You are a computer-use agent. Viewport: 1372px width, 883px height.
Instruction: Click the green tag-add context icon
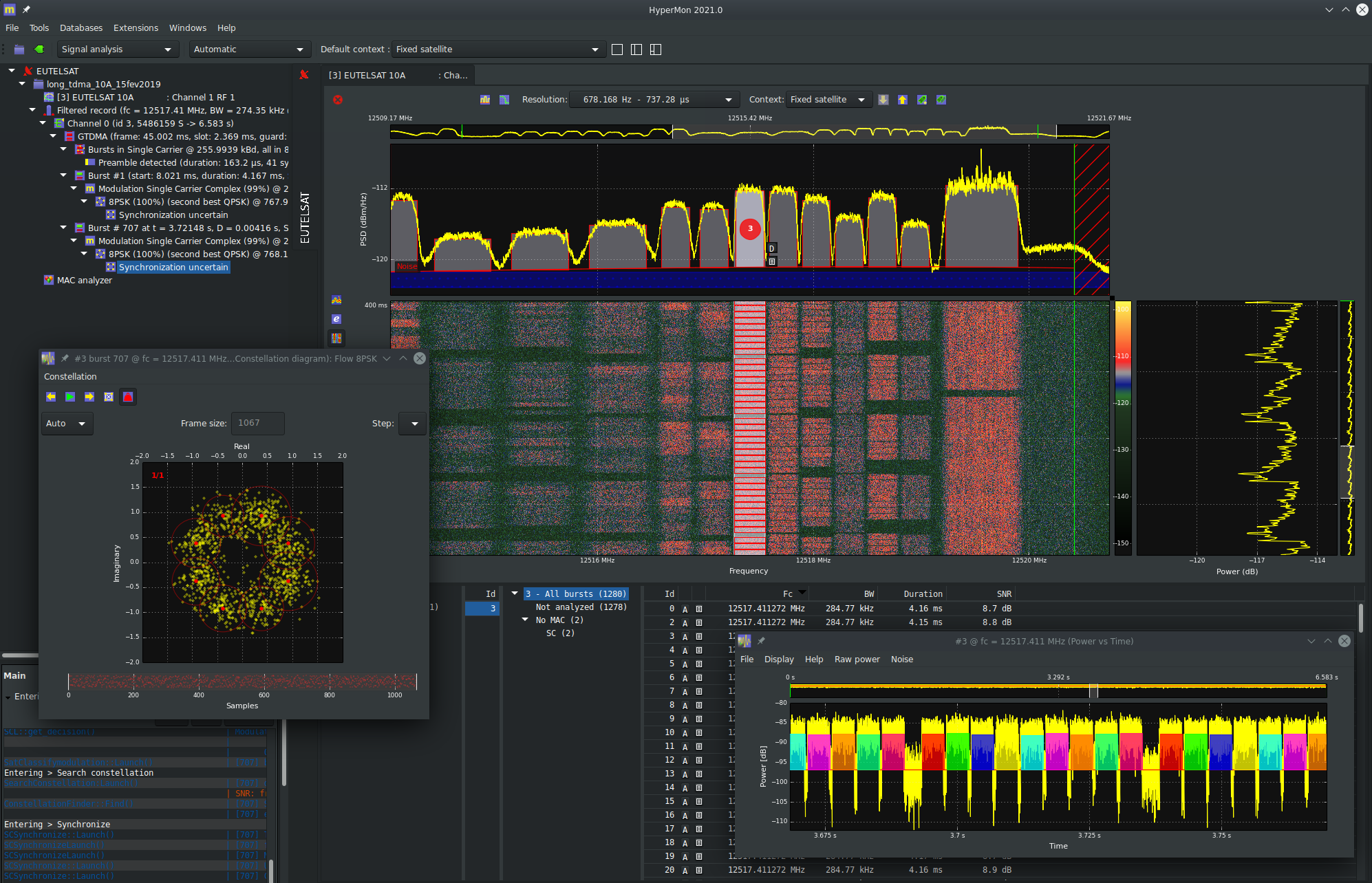click(922, 100)
